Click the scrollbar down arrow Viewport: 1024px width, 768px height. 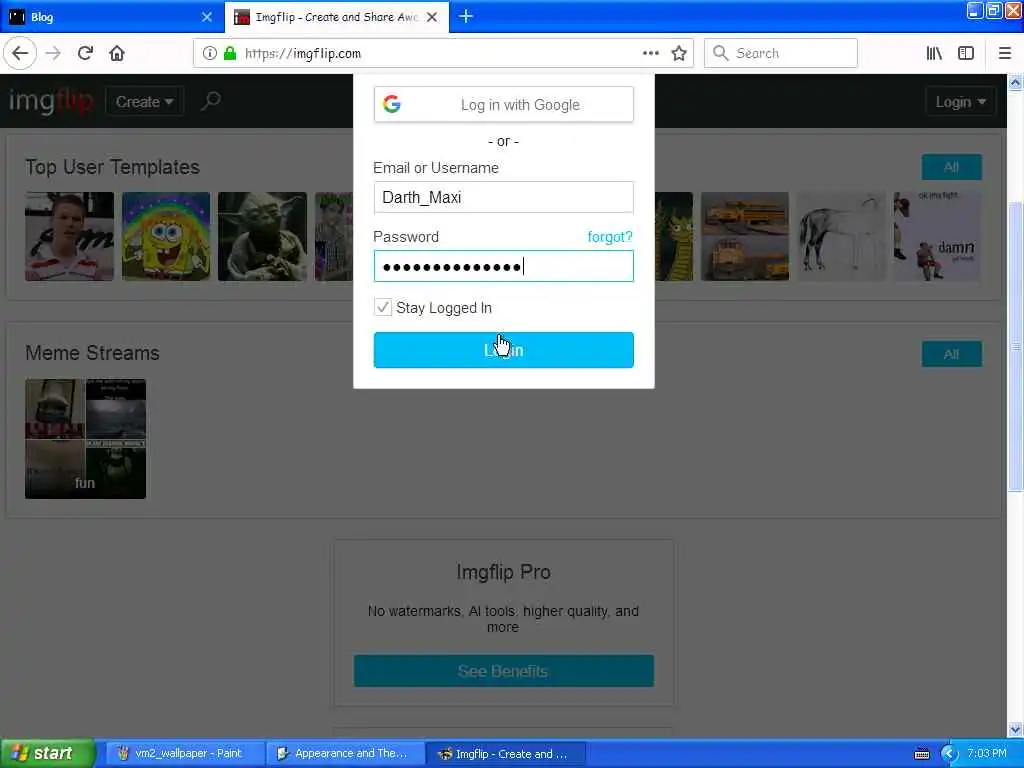coord(1015,729)
